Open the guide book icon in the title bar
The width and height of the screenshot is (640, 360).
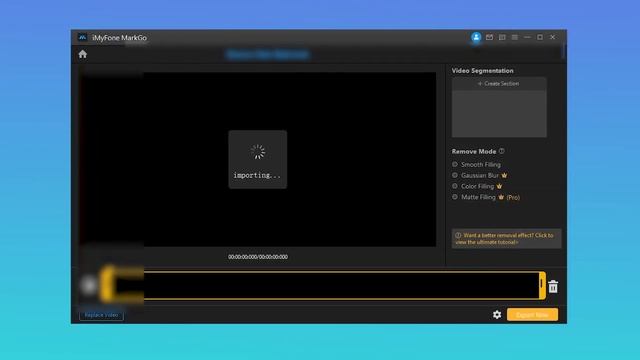click(502, 37)
